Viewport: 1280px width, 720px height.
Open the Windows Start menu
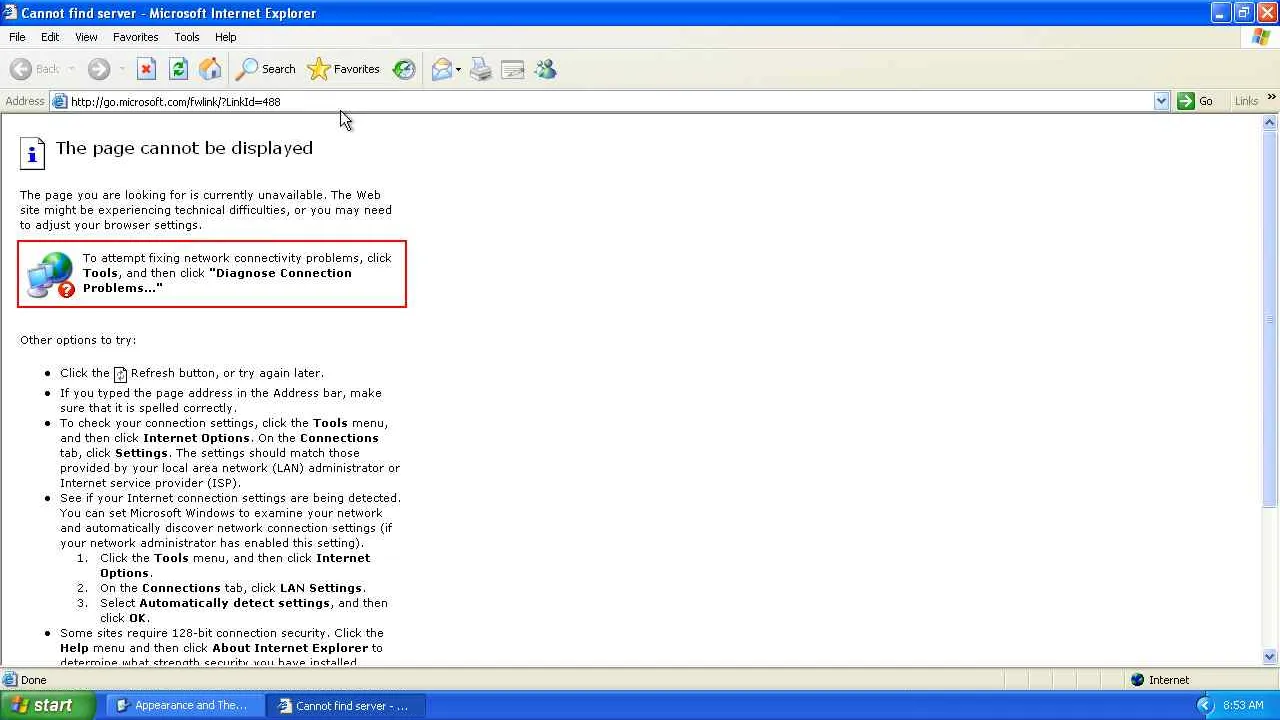coord(47,705)
